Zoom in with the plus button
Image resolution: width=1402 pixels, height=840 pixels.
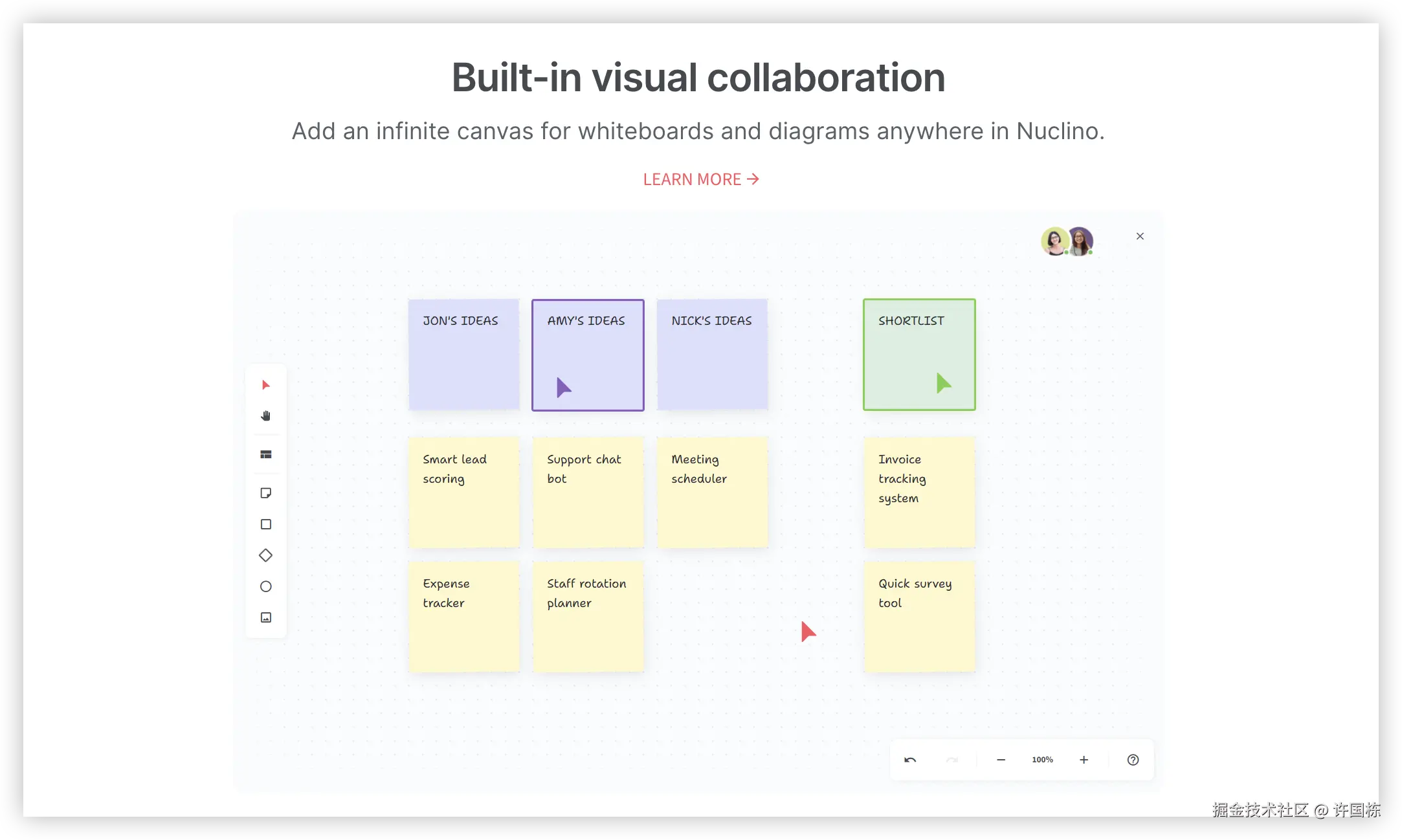(1084, 760)
